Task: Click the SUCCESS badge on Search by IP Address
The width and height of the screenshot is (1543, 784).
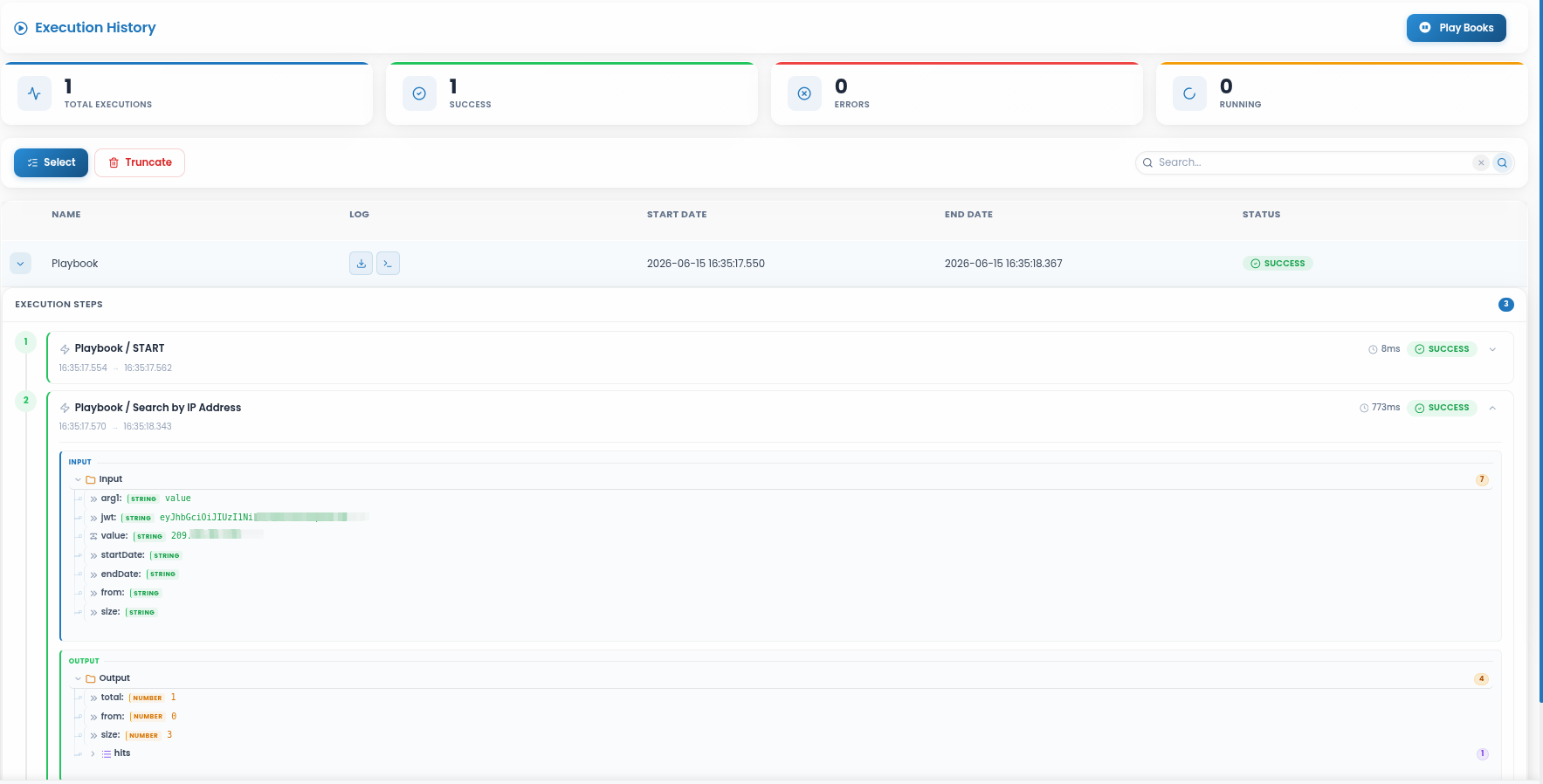Action: (x=1442, y=408)
